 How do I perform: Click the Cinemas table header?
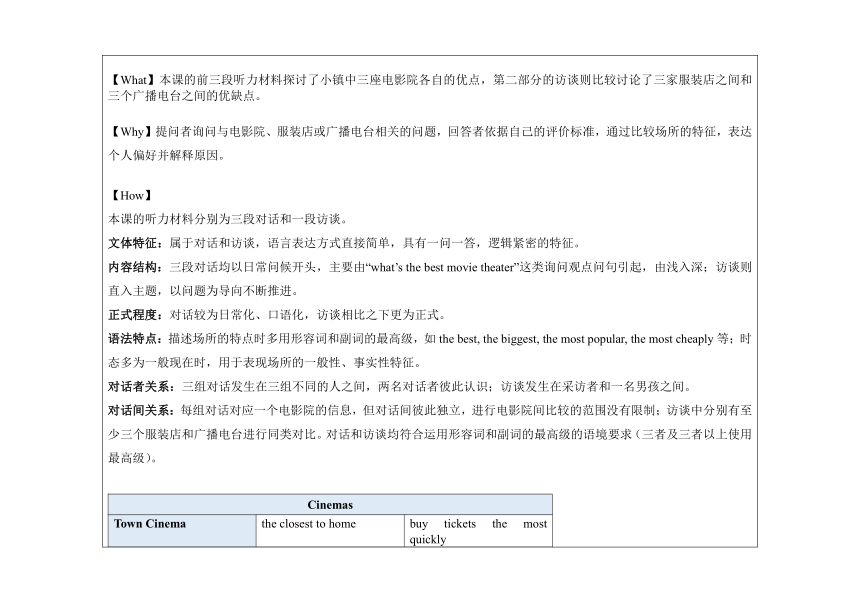click(330, 504)
